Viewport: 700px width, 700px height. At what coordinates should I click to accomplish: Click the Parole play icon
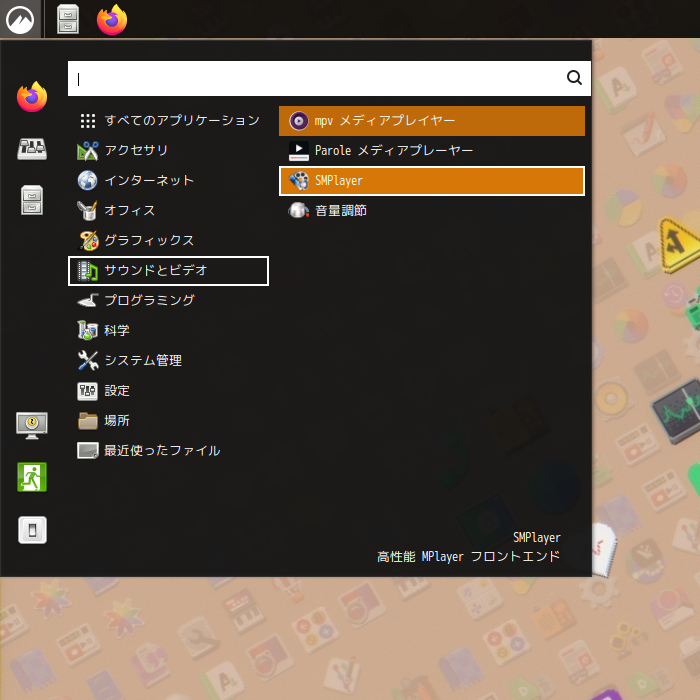299,151
